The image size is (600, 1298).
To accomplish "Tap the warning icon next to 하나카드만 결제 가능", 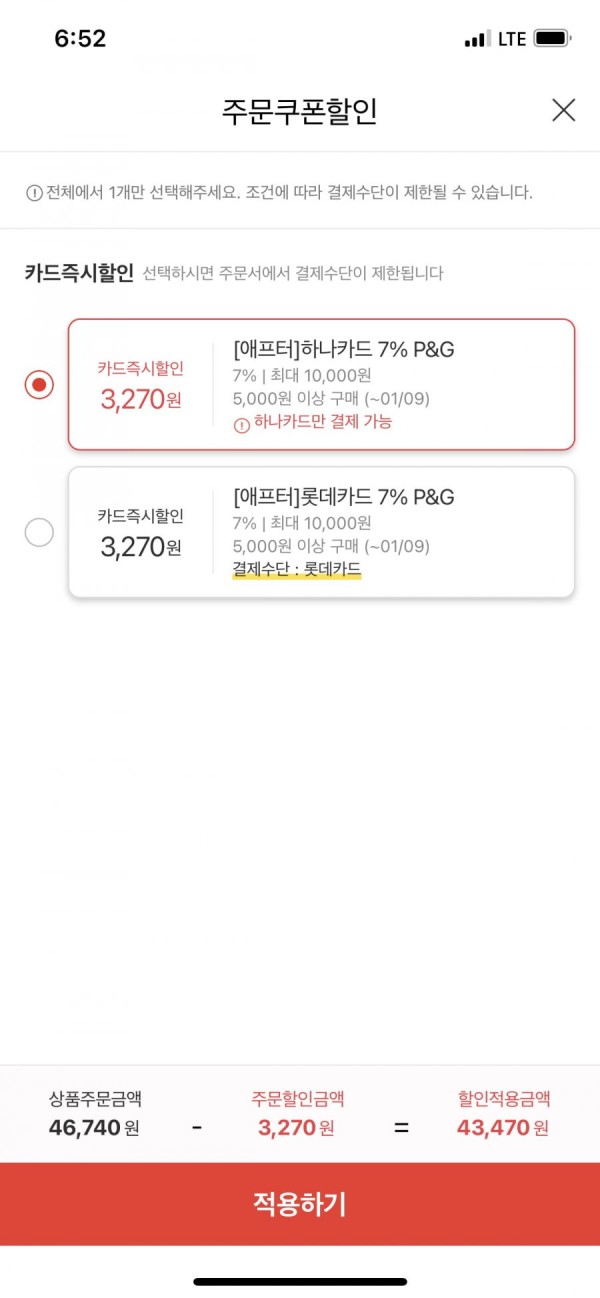I will click(240, 424).
